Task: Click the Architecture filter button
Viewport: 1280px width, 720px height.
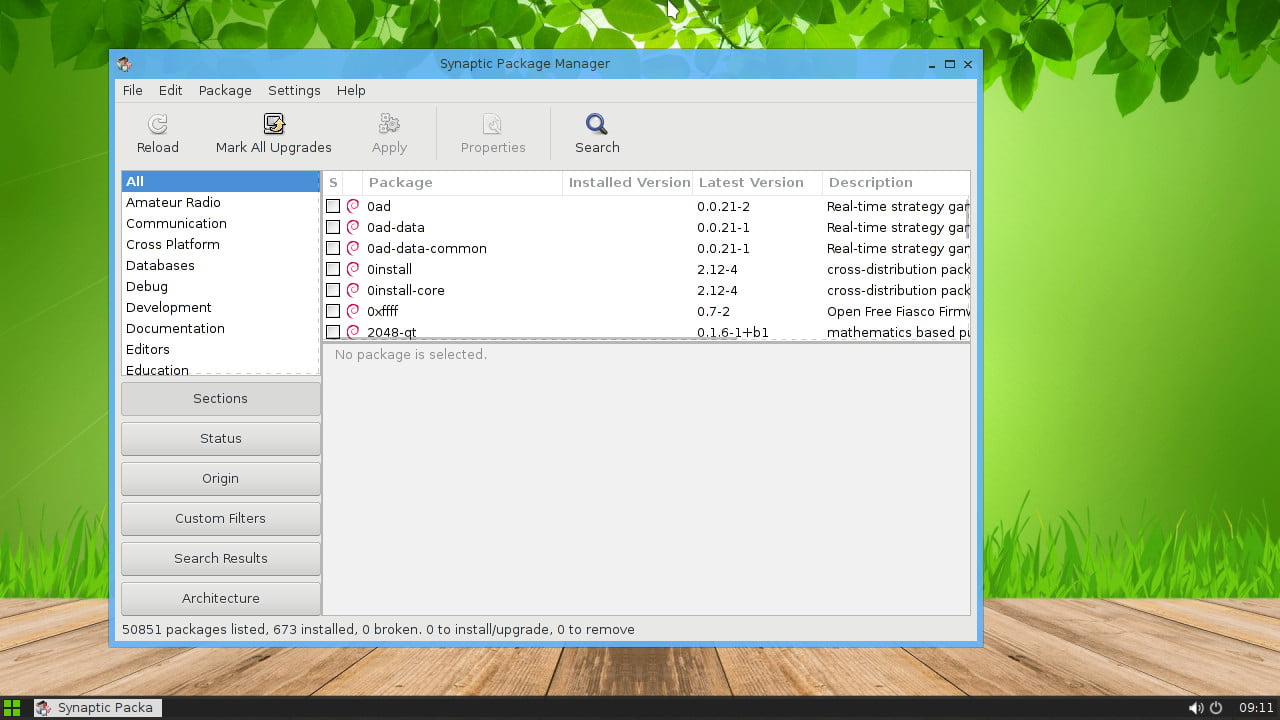Action: 220,598
